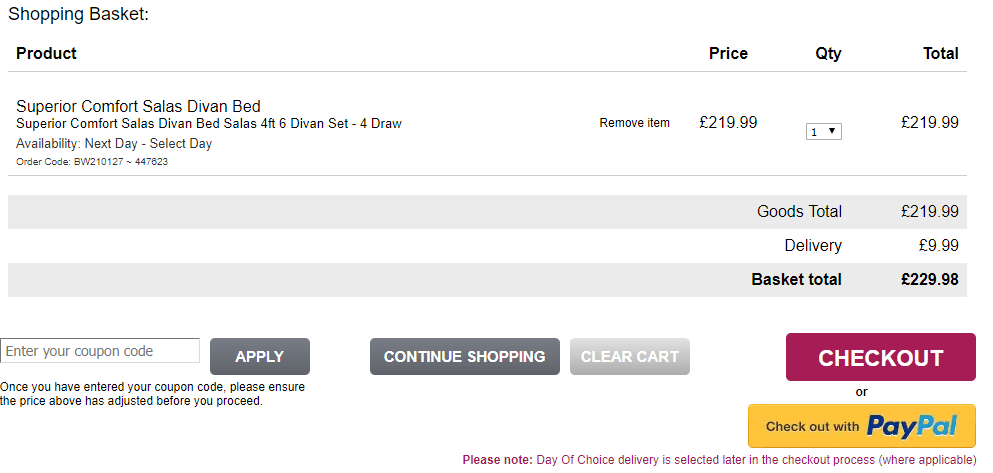993x473 pixels.
Task: Click the Day Of Choice delivery note
Action: click(719, 460)
